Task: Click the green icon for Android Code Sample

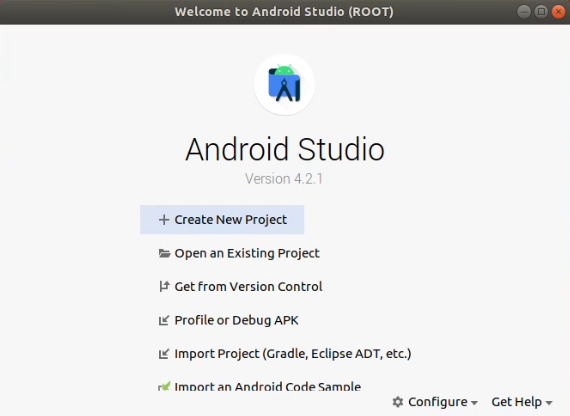Action: pos(164,386)
